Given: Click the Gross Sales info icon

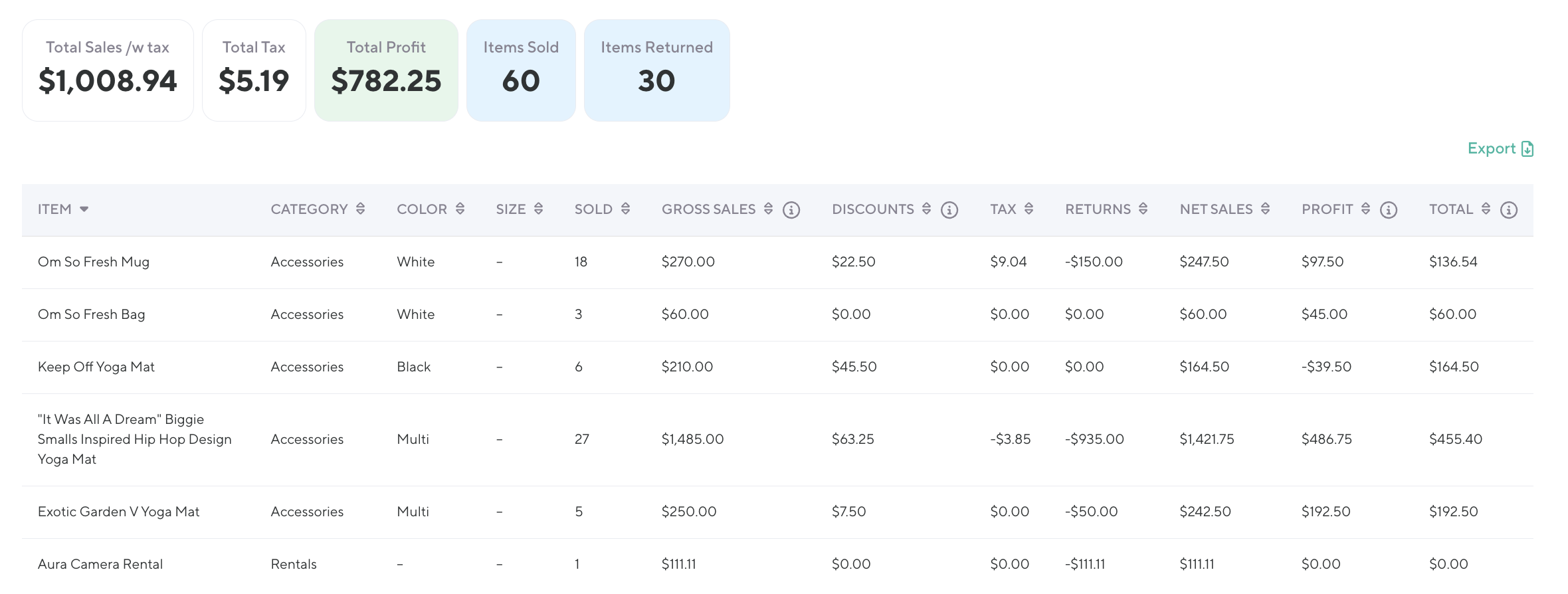Looking at the screenshot, I should pyautogui.click(x=791, y=210).
